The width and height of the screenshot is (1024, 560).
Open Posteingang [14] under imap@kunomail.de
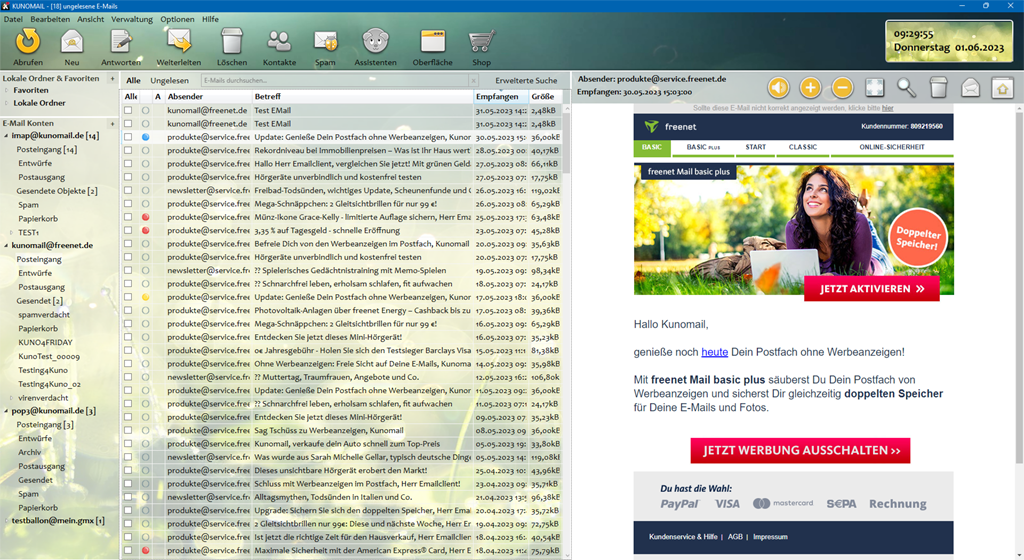(x=46, y=149)
